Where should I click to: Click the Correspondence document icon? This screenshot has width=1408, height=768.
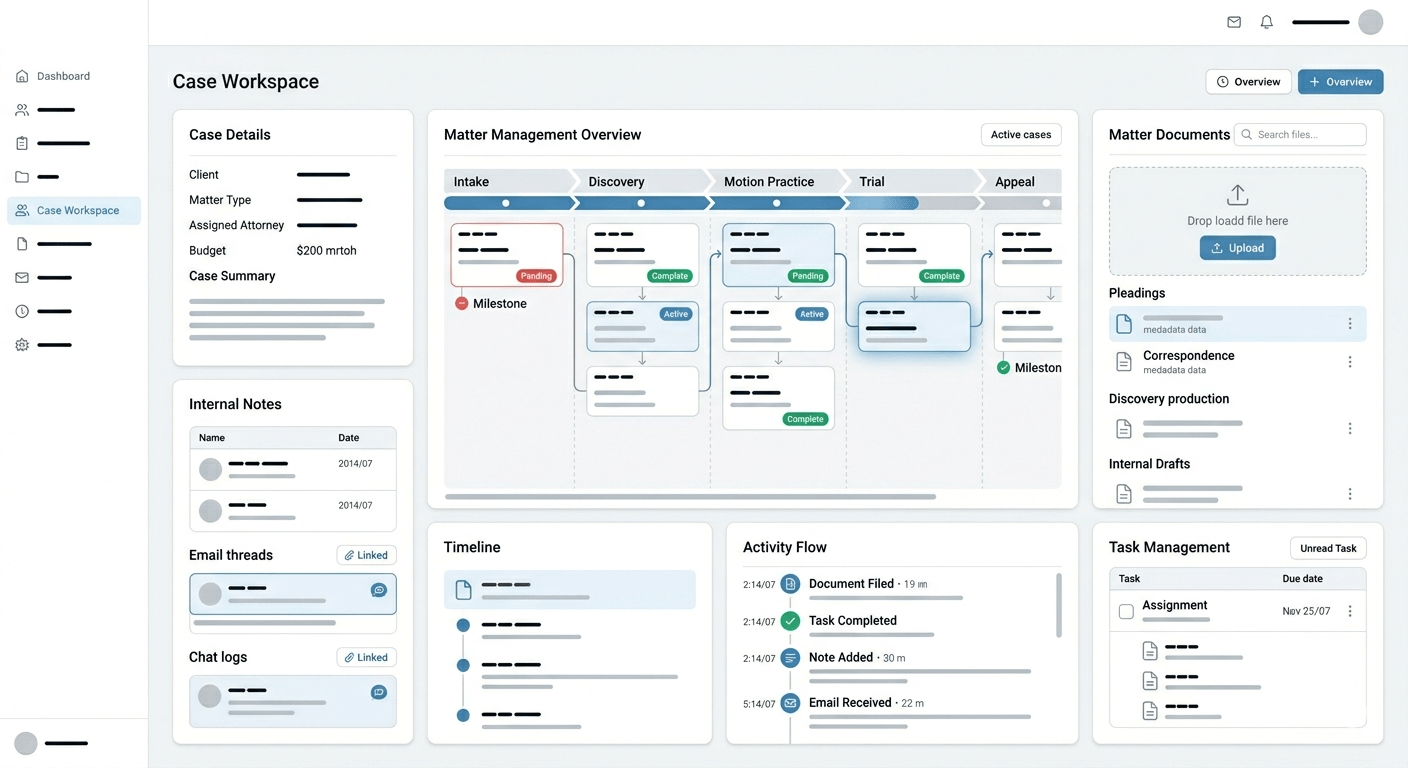pyautogui.click(x=1124, y=362)
